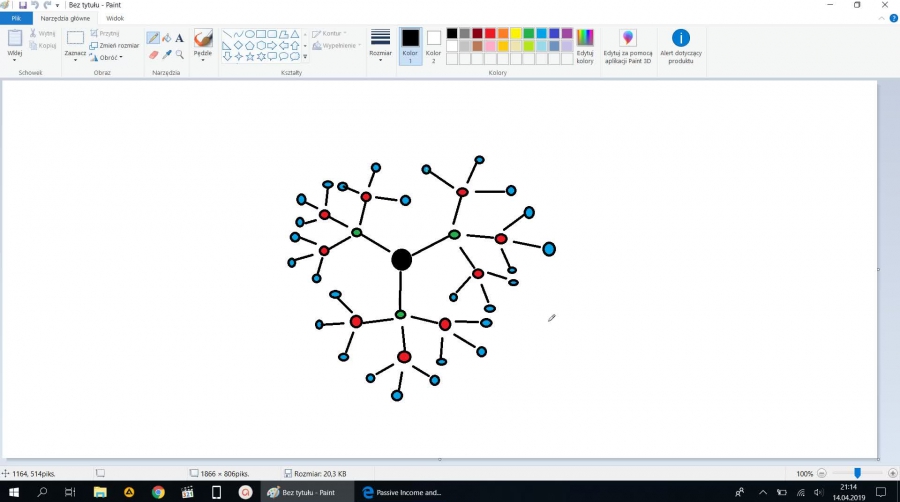900x502 pixels.
Task: Select the Pencil tool
Action: 153,38
